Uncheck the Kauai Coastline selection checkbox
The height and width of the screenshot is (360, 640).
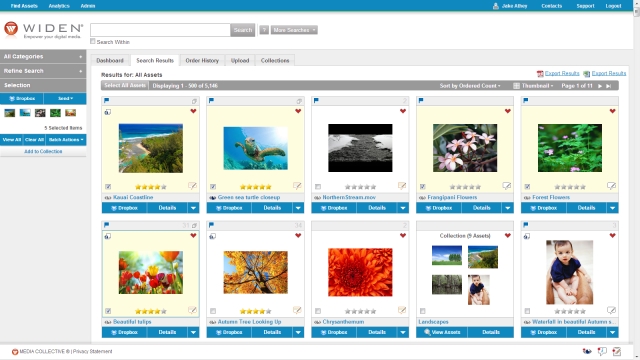point(108,187)
